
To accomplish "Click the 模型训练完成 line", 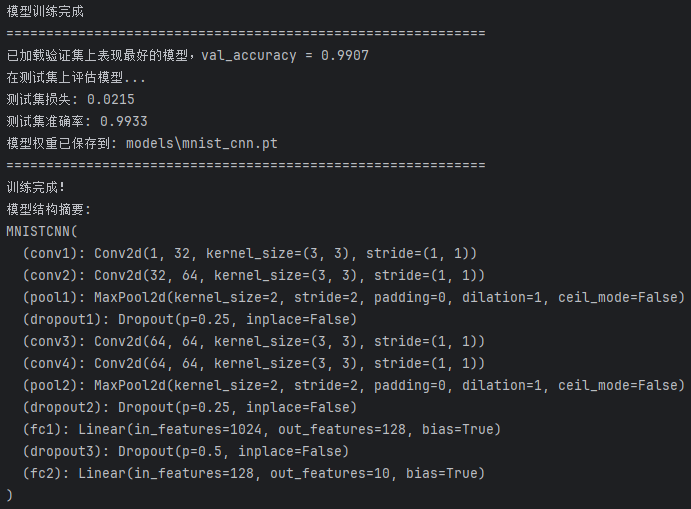I will click(x=45, y=12).
